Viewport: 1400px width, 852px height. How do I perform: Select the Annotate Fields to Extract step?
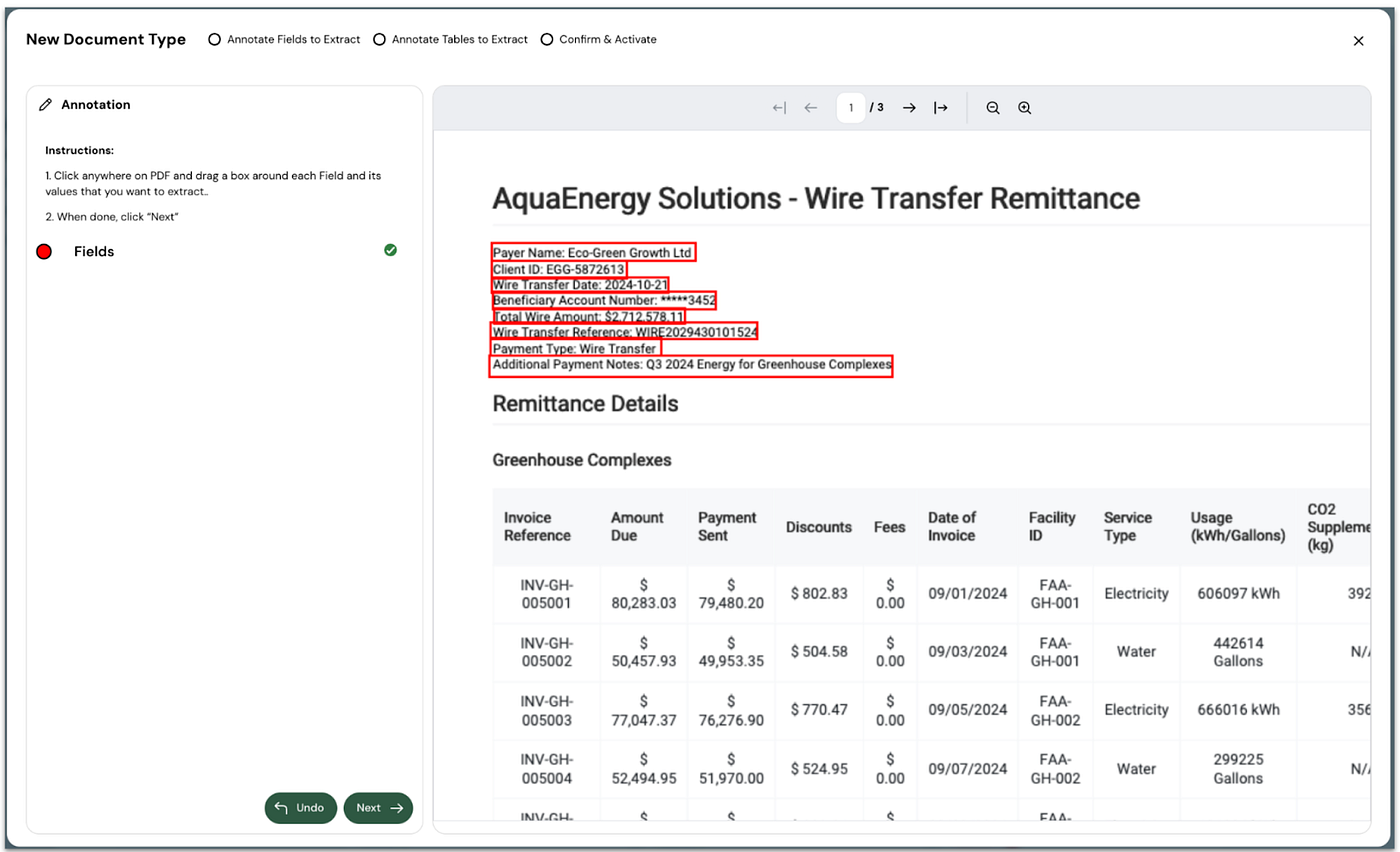[214, 39]
